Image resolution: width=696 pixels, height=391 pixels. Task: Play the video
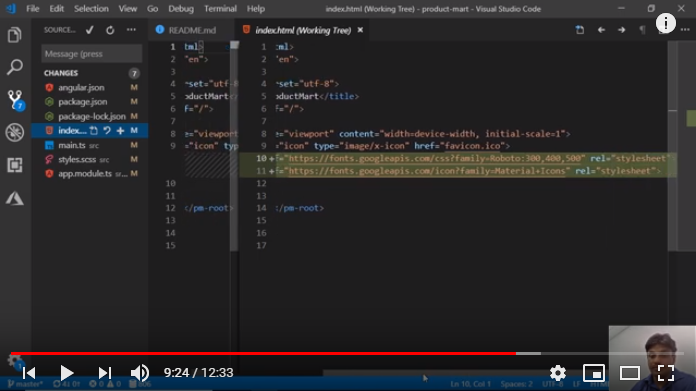67,373
